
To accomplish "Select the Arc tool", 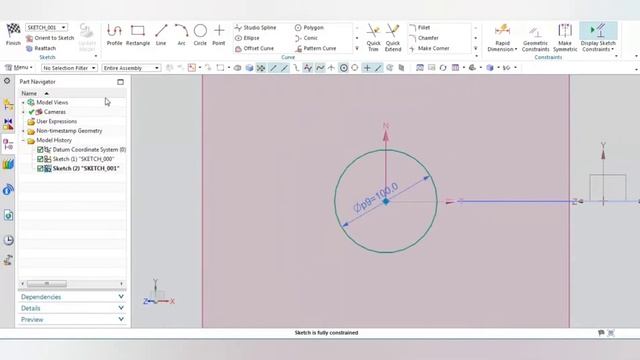I will (x=181, y=34).
